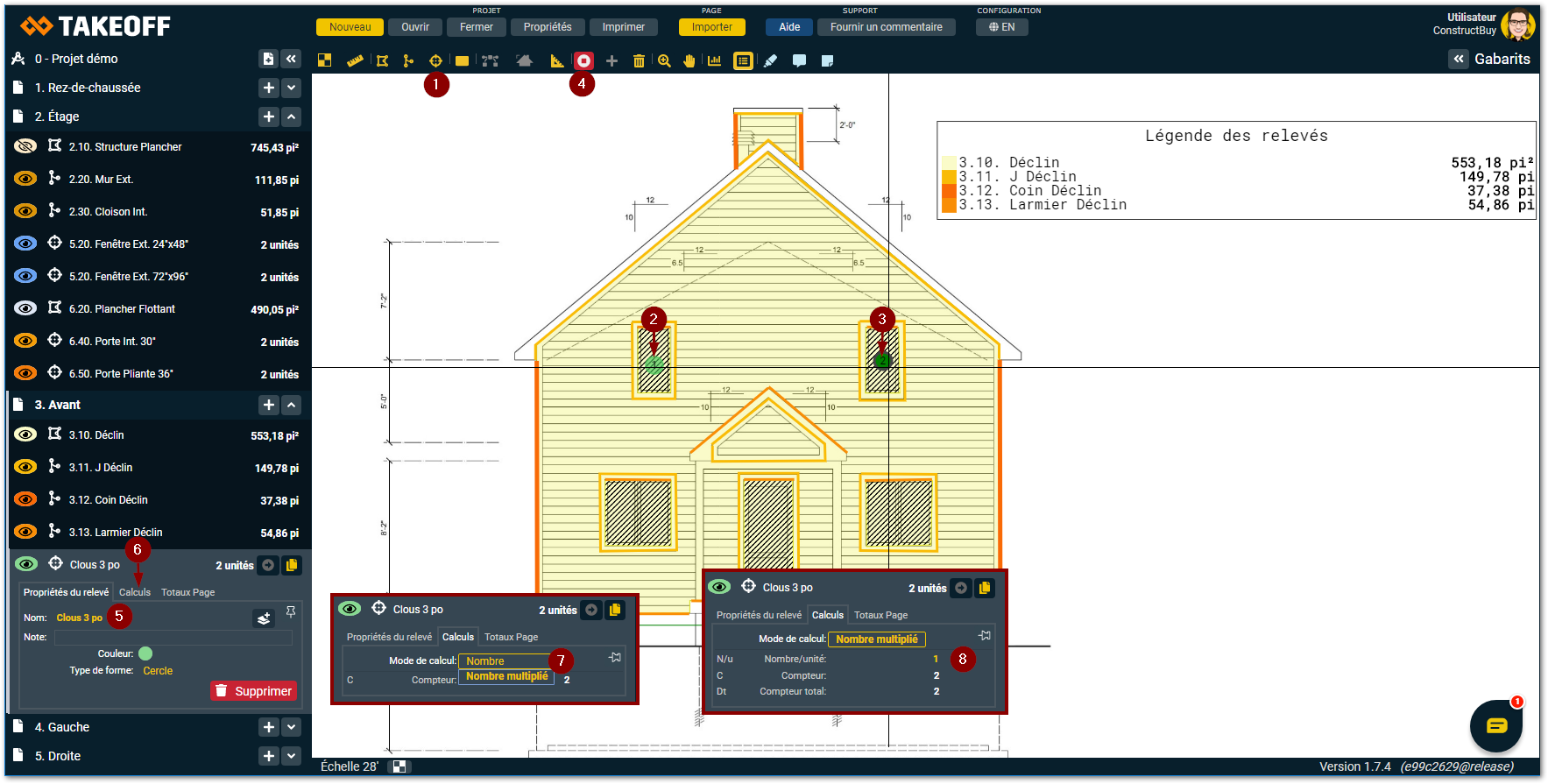Screen dimensions: 1548x784
Task: Show the hidden 2.10. Structure Plancher takeoff
Action: click(x=25, y=146)
